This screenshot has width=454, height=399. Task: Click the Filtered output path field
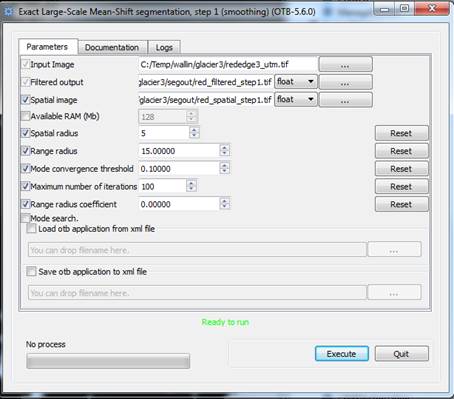point(206,82)
